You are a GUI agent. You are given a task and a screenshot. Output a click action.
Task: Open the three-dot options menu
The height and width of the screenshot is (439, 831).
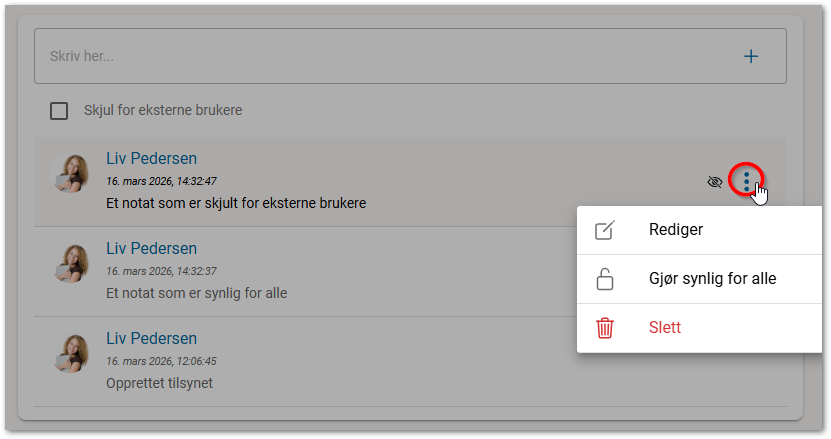[x=746, y=181]
